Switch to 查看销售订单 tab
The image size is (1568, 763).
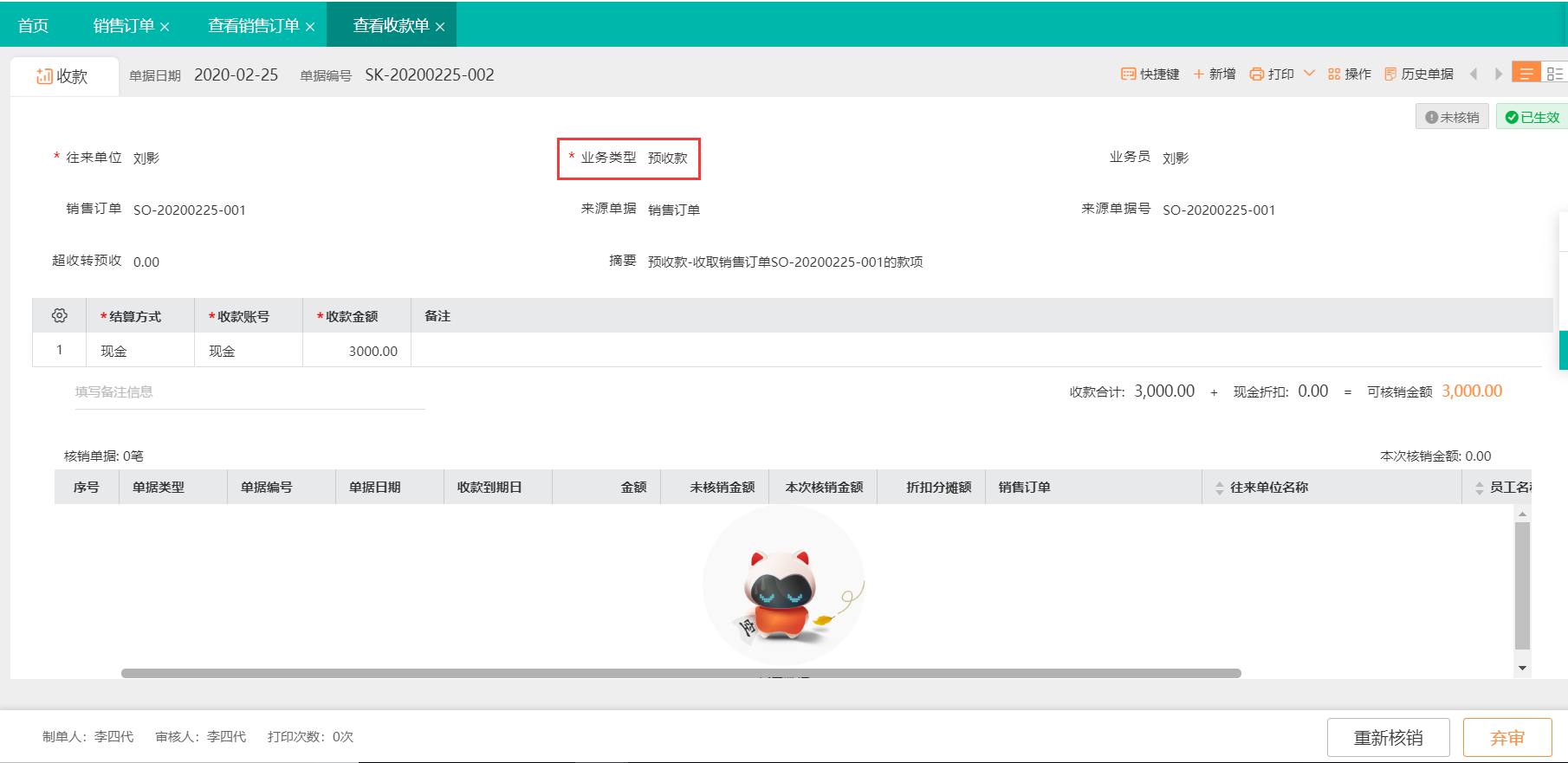pyautogui.click(x=253, y=26)
